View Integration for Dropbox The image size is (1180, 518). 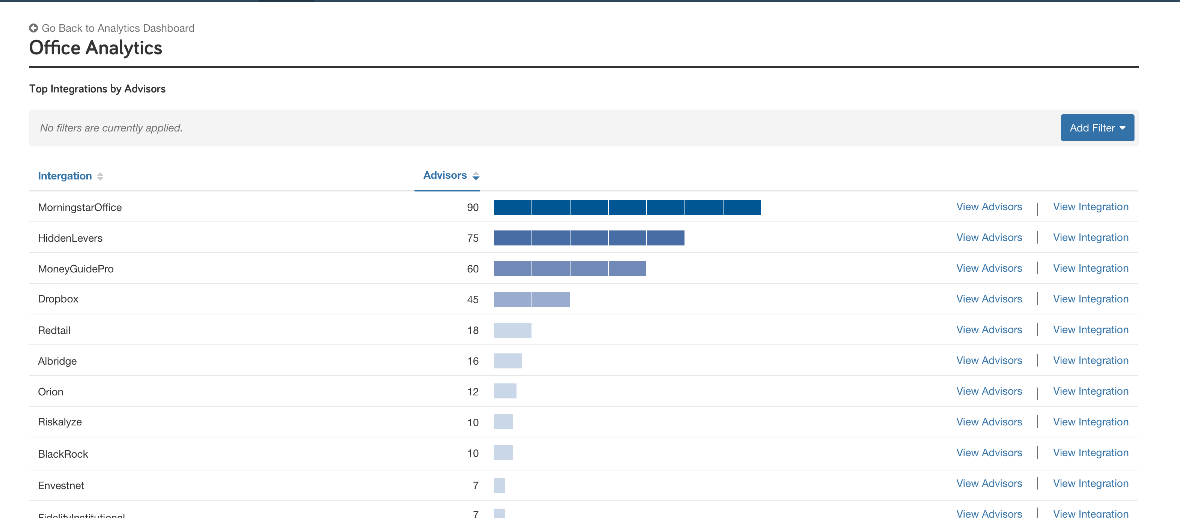[1090, 299]
